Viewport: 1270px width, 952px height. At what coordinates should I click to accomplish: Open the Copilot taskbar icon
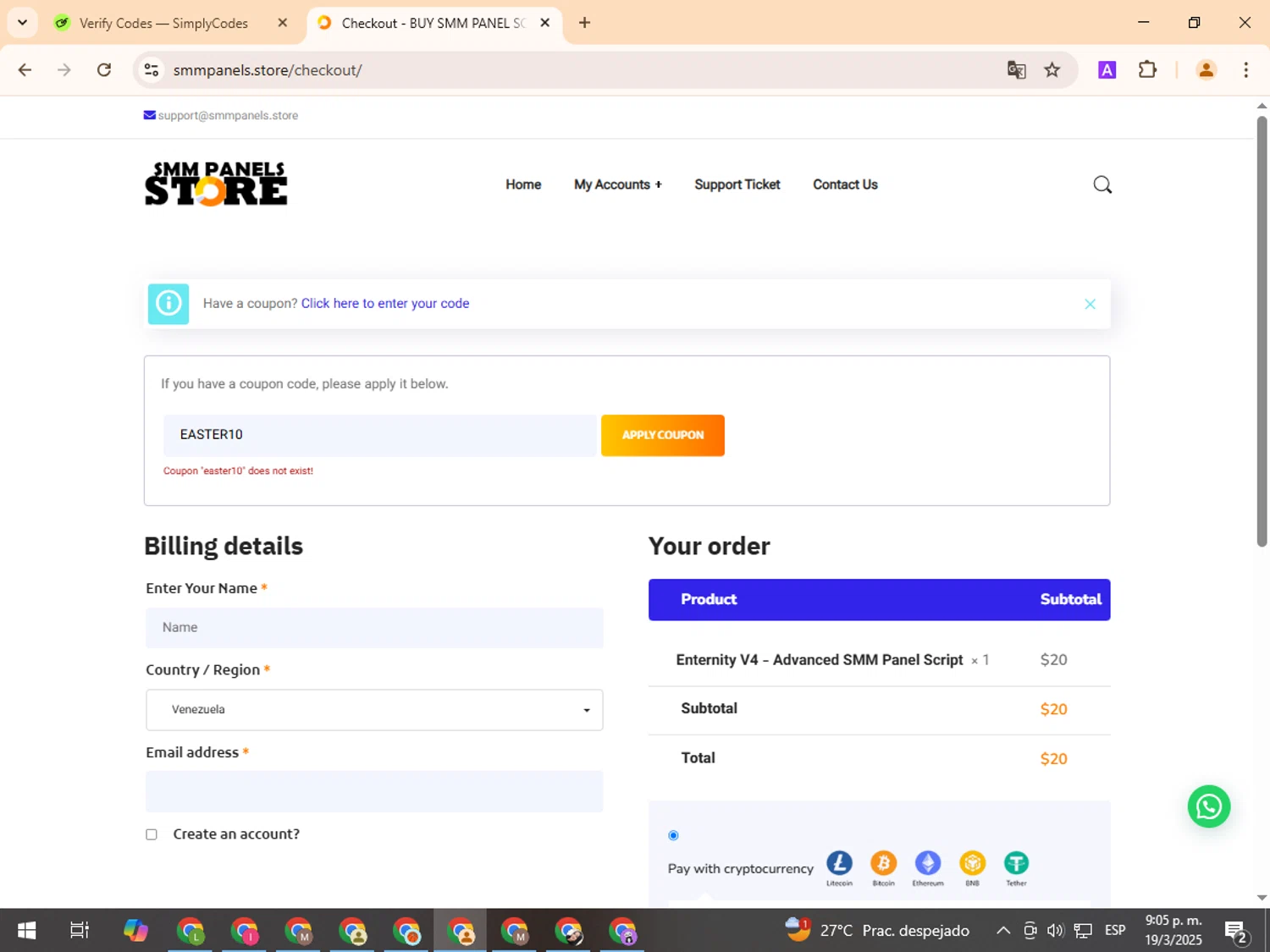coord(135,931)
